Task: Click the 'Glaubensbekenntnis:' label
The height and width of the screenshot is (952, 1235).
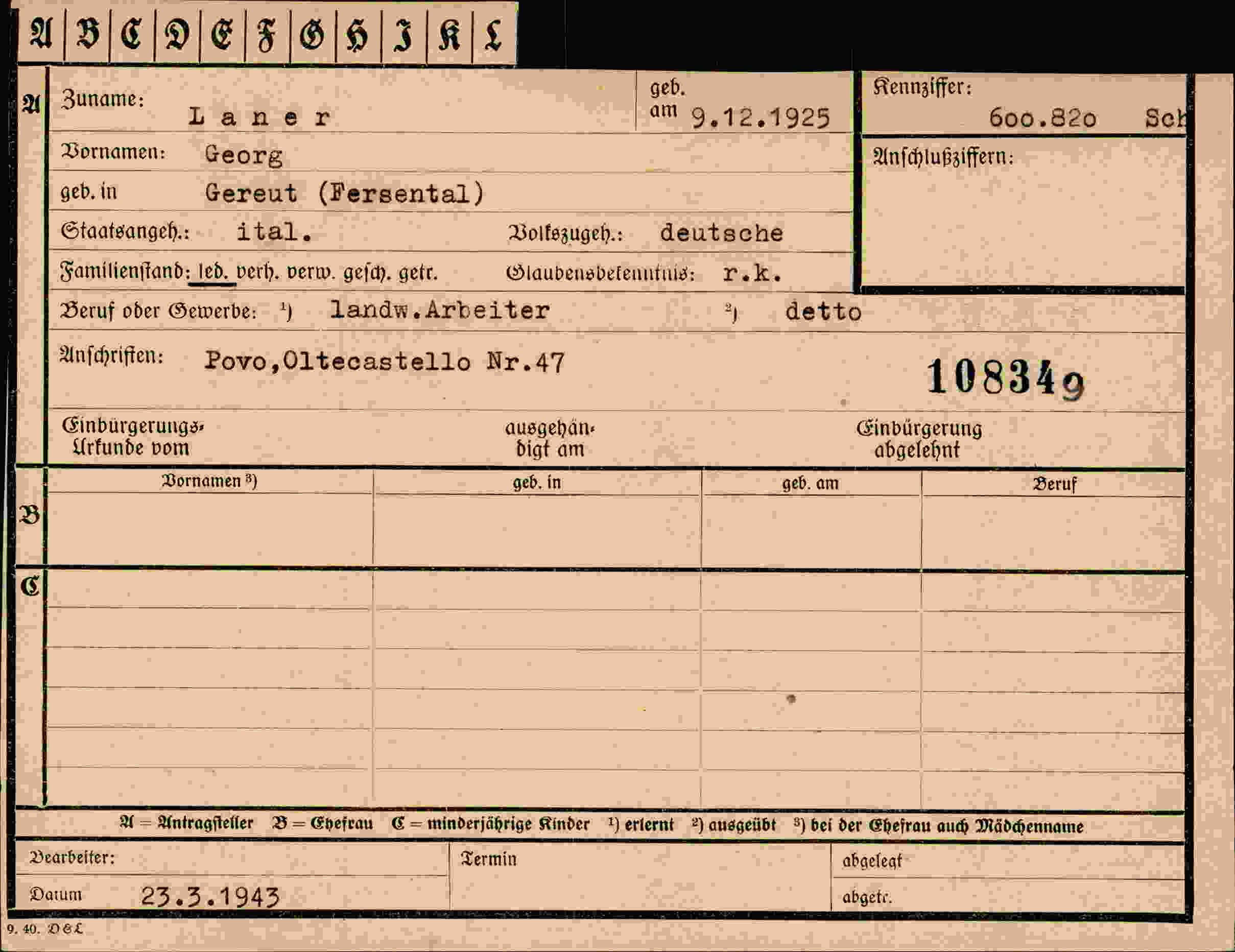Action: click(x=600, y=273)
